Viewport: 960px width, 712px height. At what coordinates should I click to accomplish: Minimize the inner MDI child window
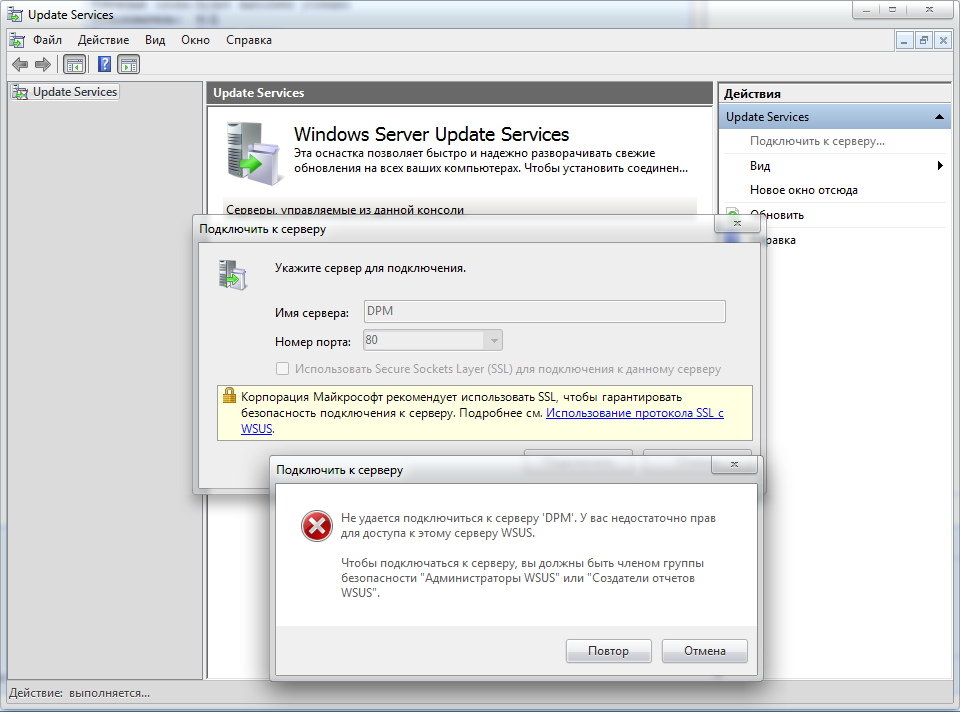click(x=904, y=41)
